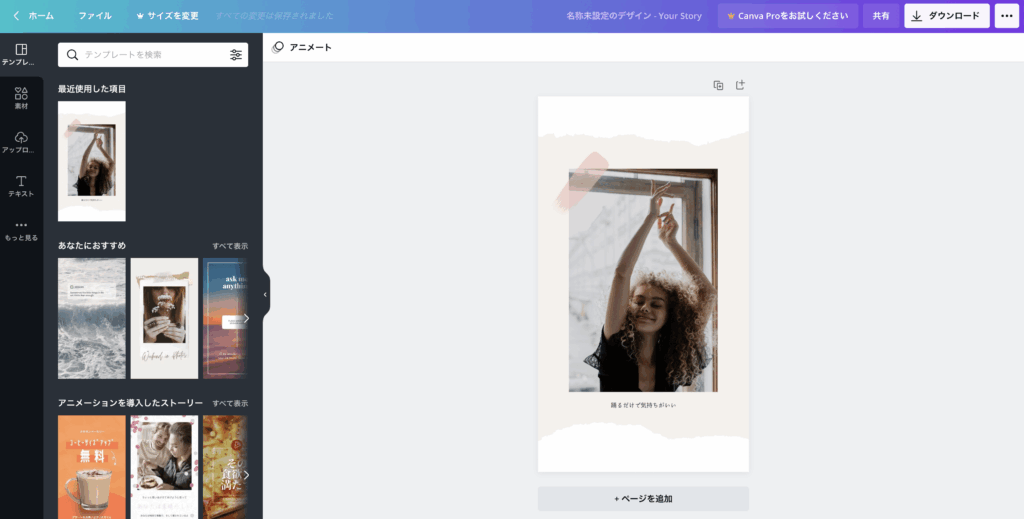
Task: Open the three-dot more options menu
Action: click(x=1006, y=16)
